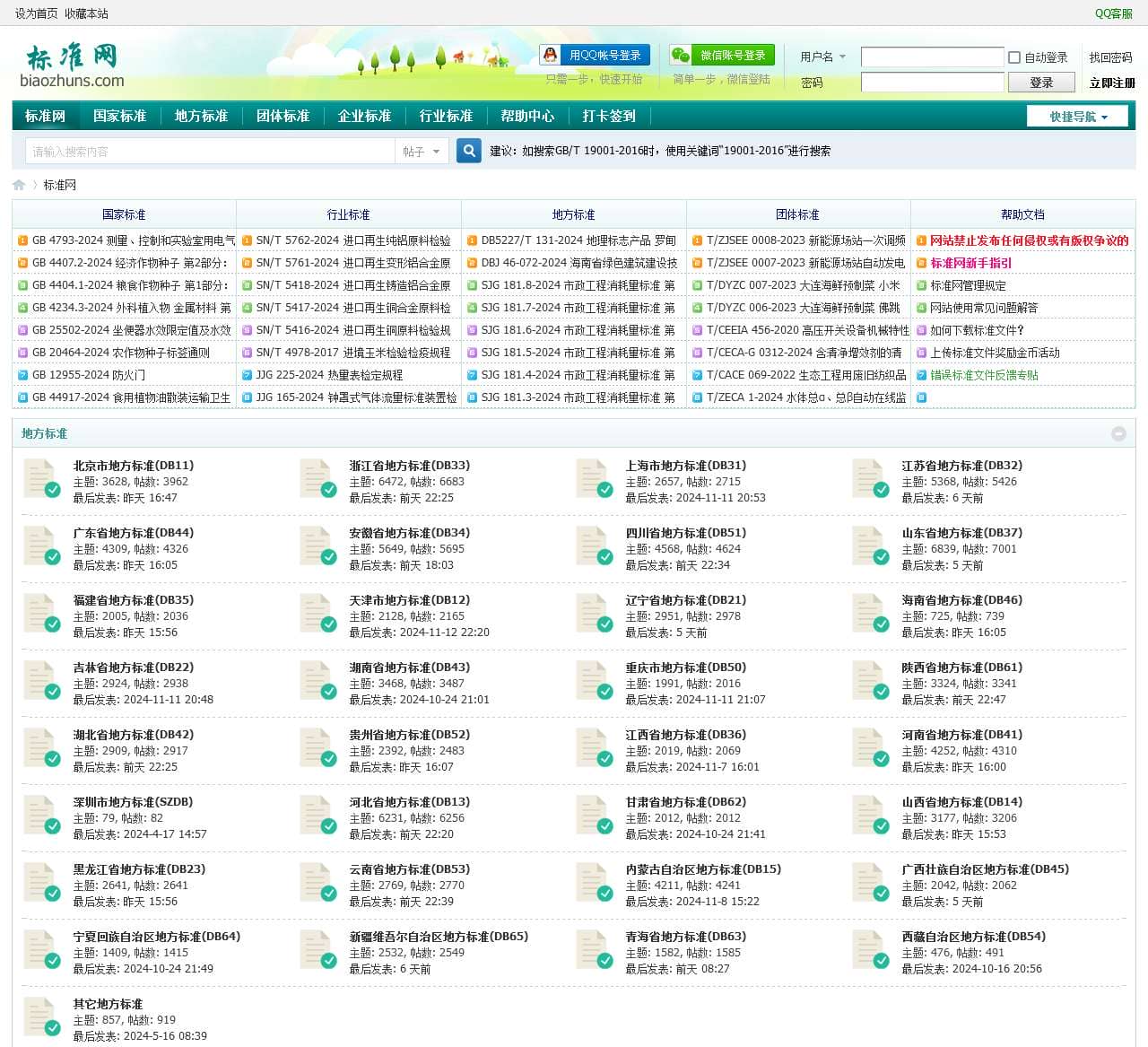Open the 快捷导航 dropdown menu
1148x1047 pixels.
[x=1078, y=117]
